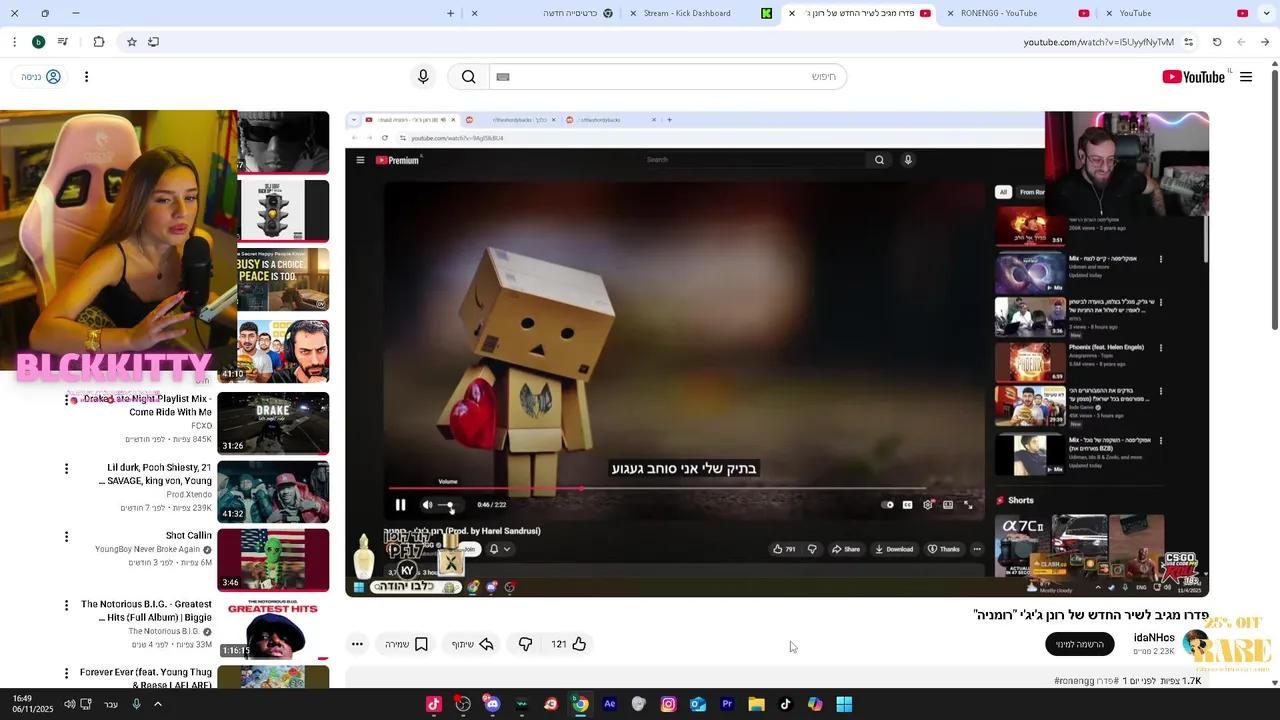Click the voice search microphone button
The image size is (1280, 720).
pos(423,77)
